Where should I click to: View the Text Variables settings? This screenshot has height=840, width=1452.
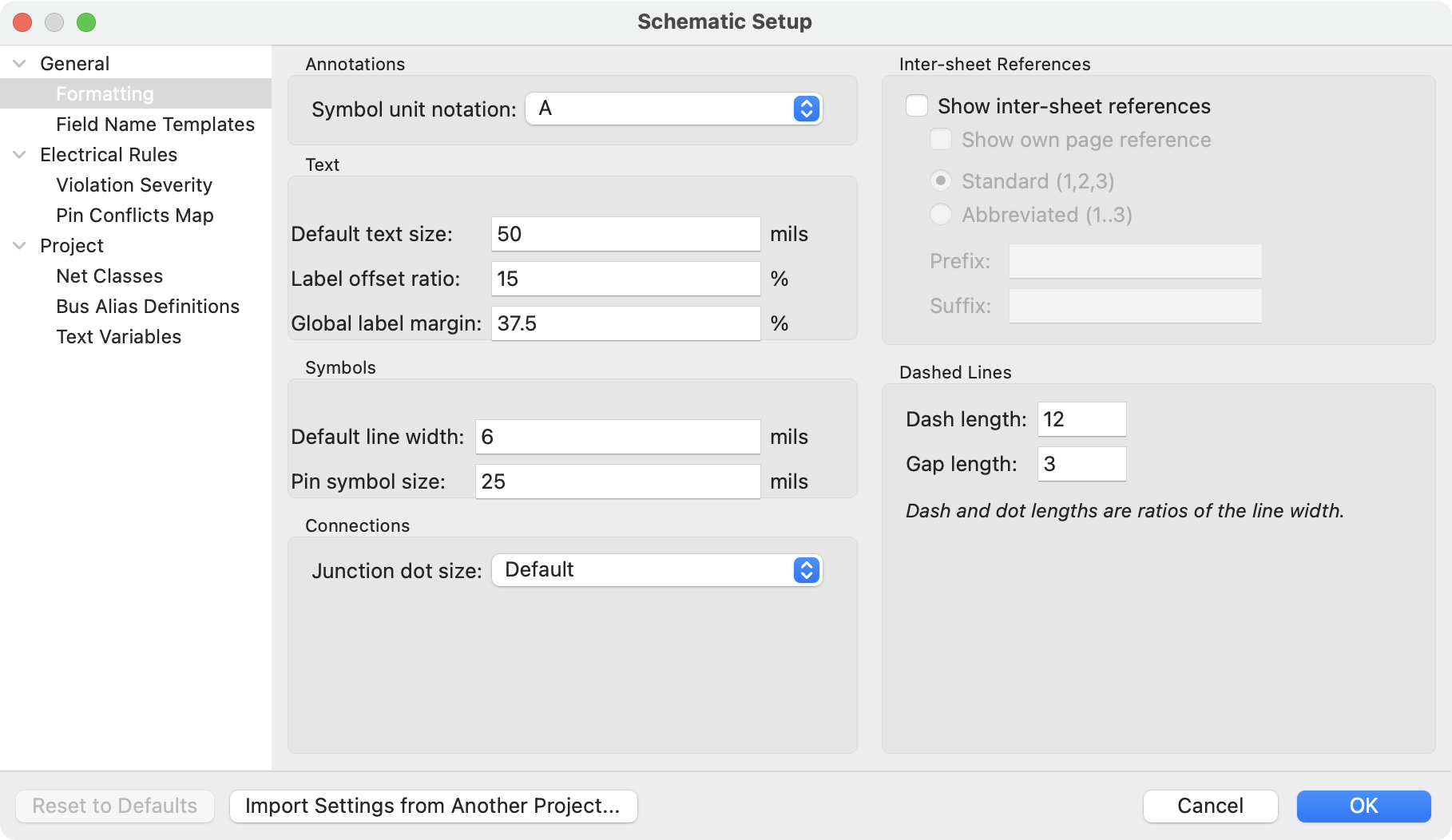coord(118,336)
